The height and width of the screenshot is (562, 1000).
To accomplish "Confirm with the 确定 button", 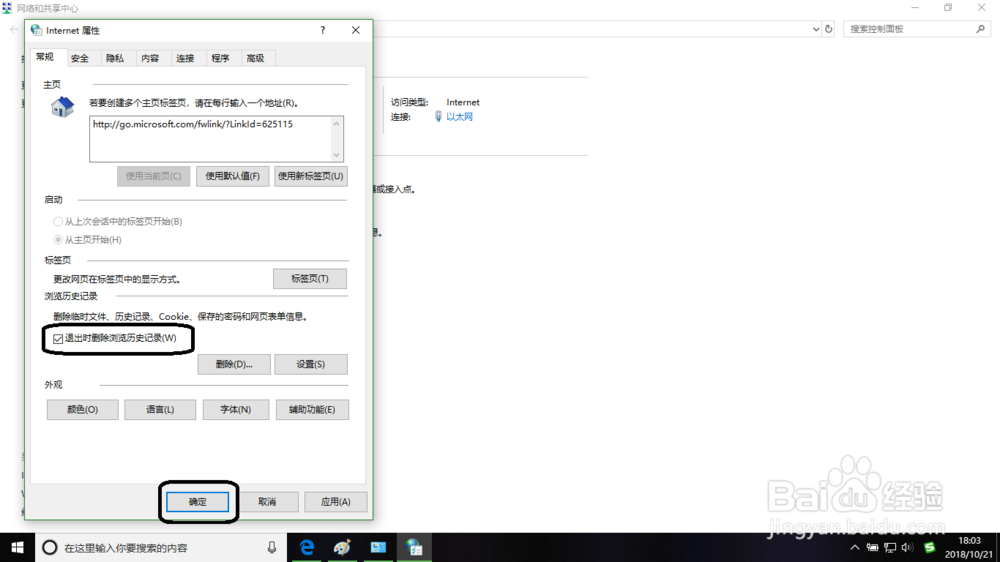I will [x=198, y=502].
